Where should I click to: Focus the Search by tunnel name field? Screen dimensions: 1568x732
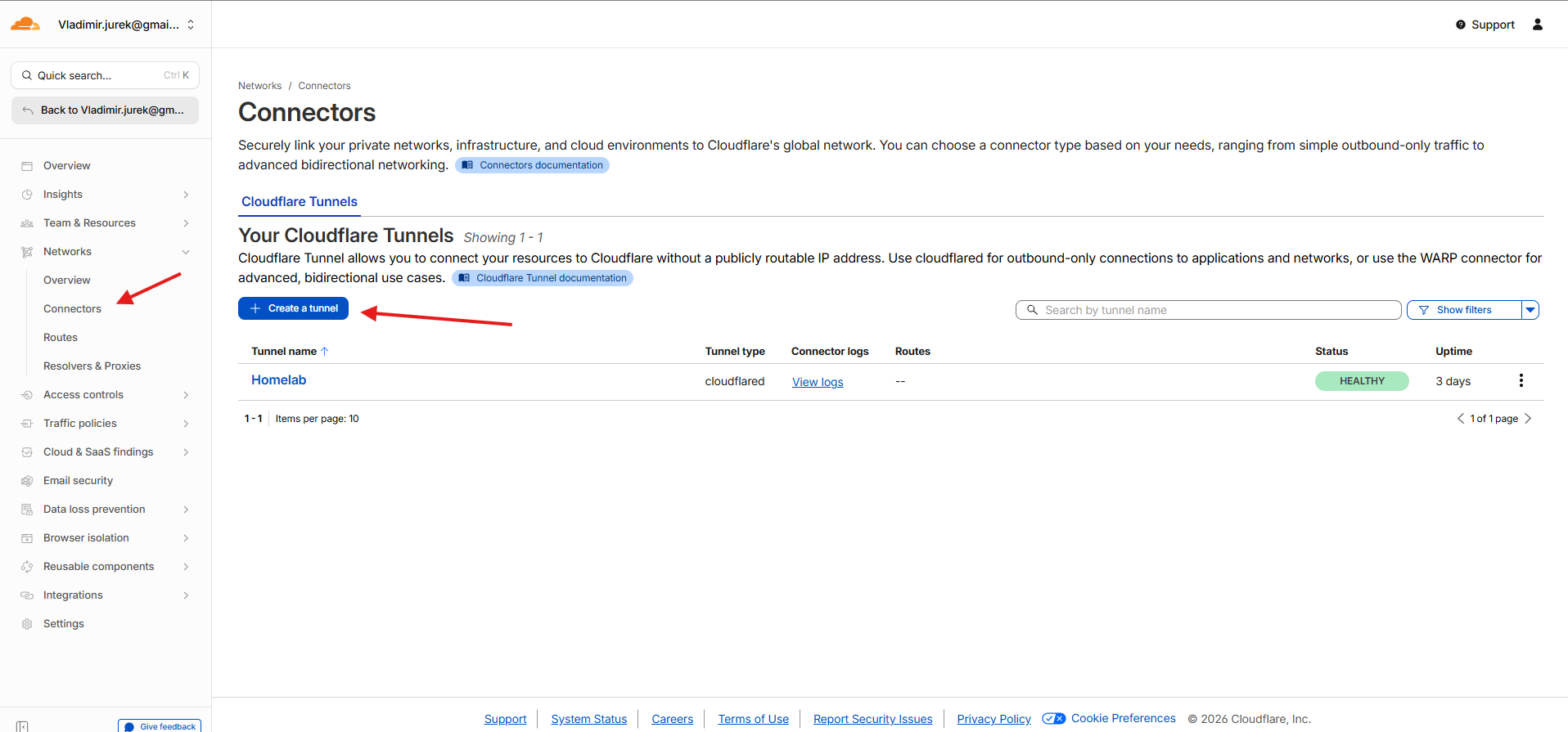(x=1209, y=310)
